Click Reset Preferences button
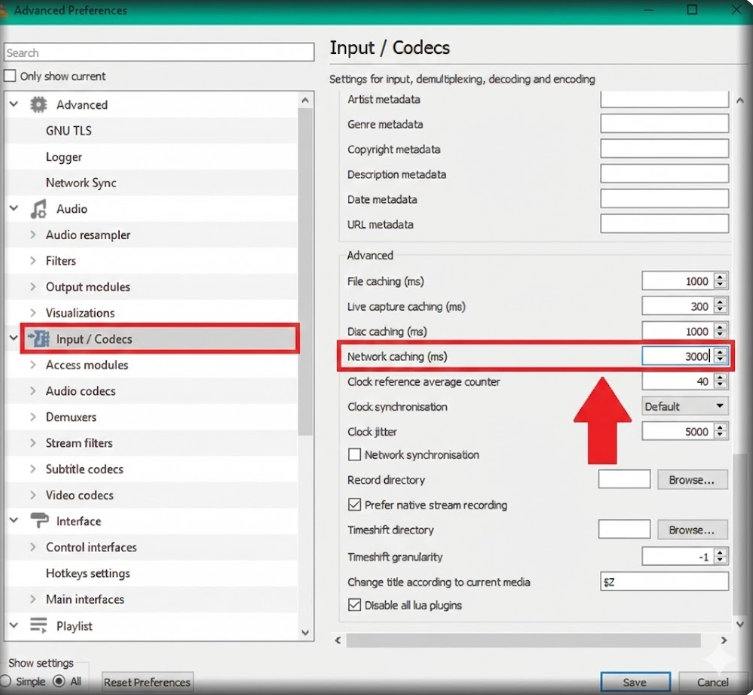Screen dimensions: 753x695 click(x=147, y=682)
